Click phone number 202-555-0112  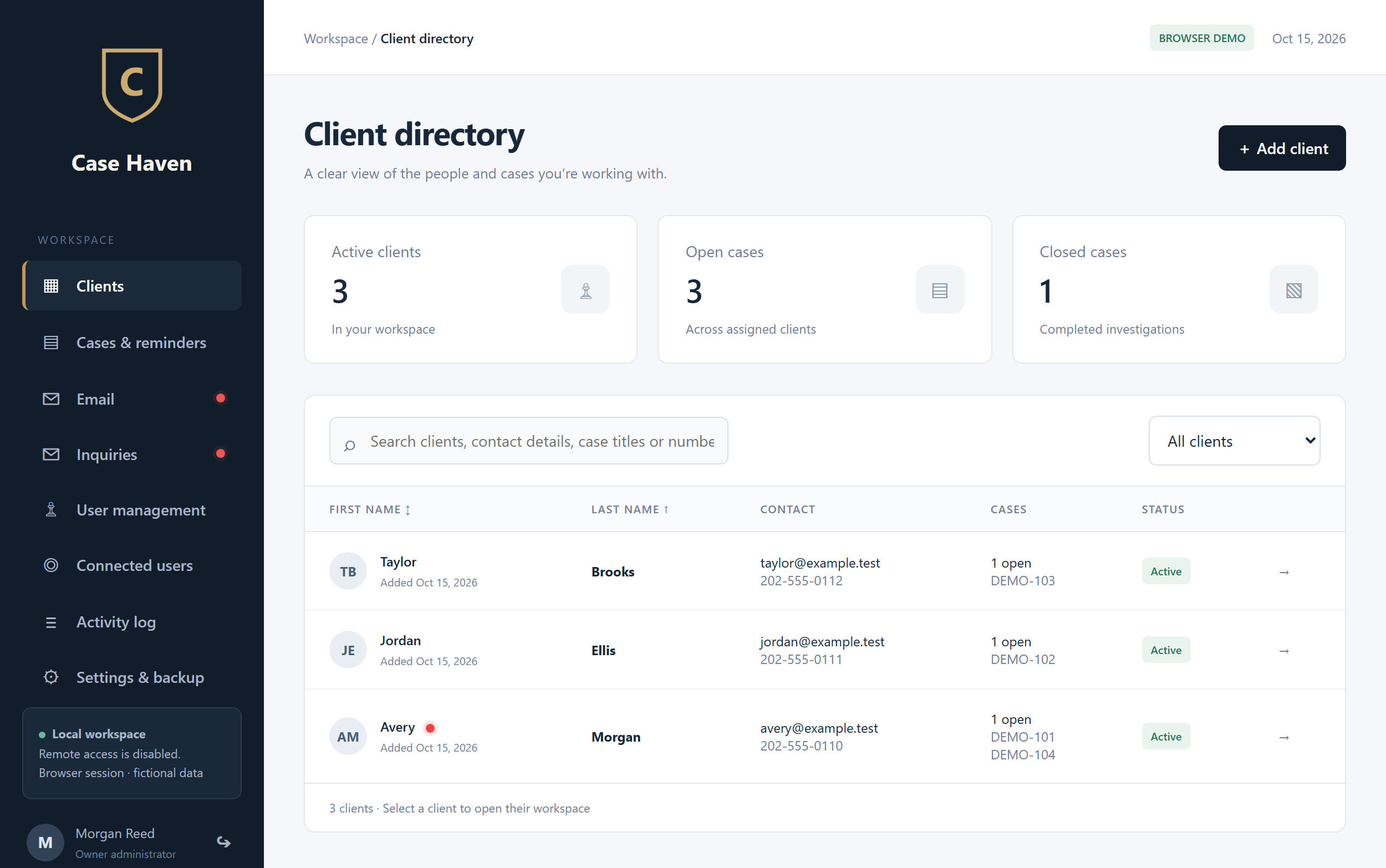[x=801, y=580]
